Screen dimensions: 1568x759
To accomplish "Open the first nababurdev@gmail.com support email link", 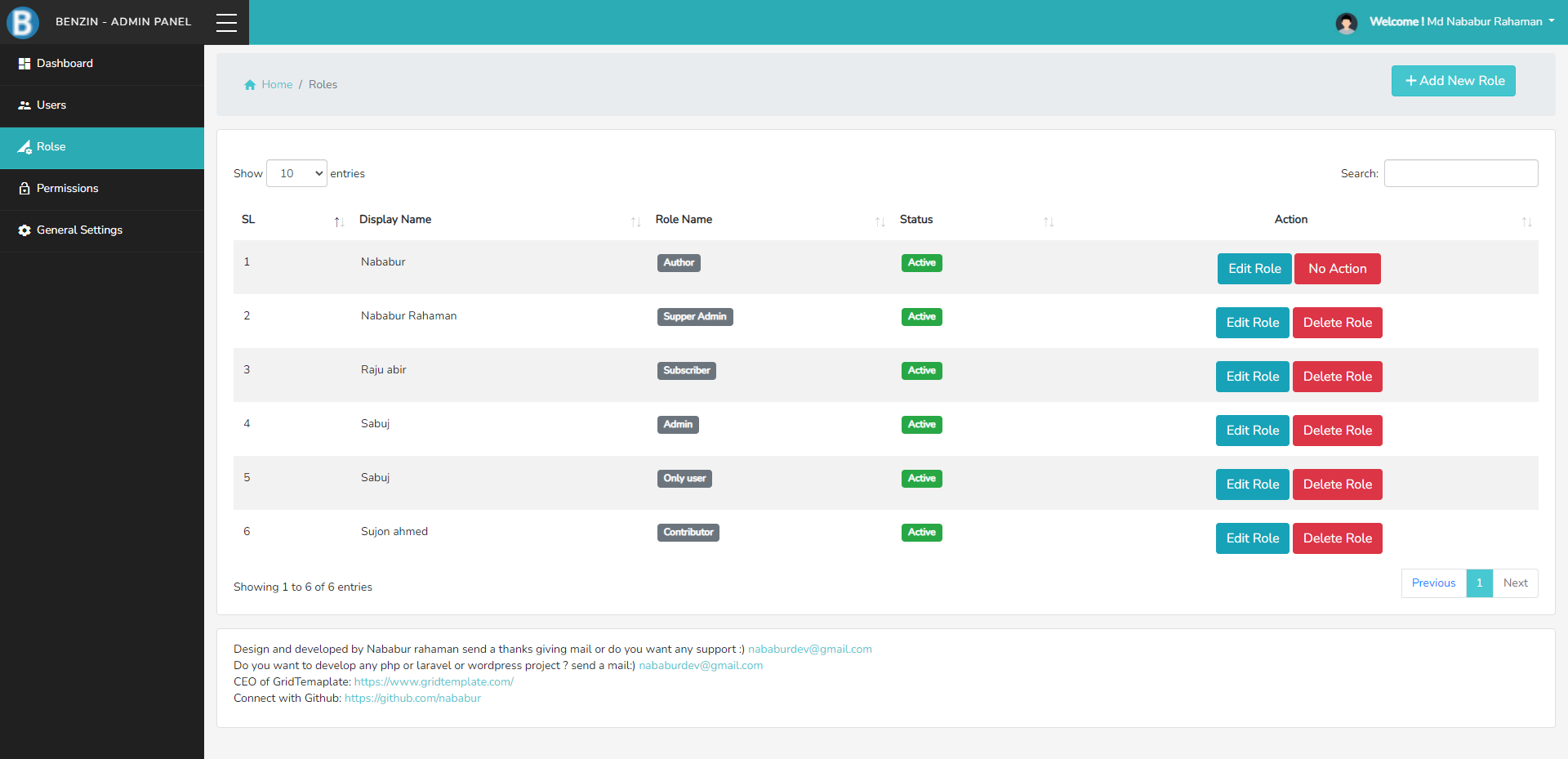I will click(810, 650).
